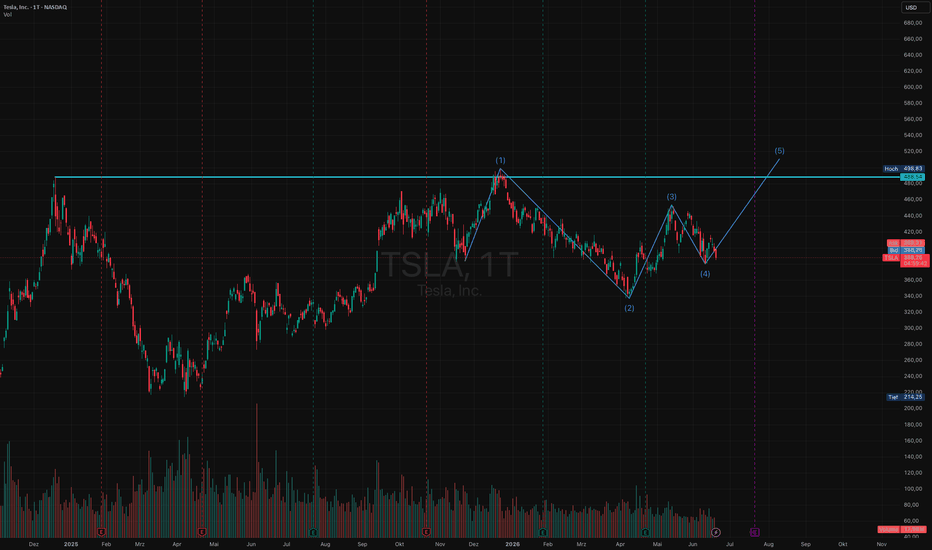The width and height of the screenshot is (932, 550).
Task: Click the Vol indicator legend label
Action: coord(7,15)
